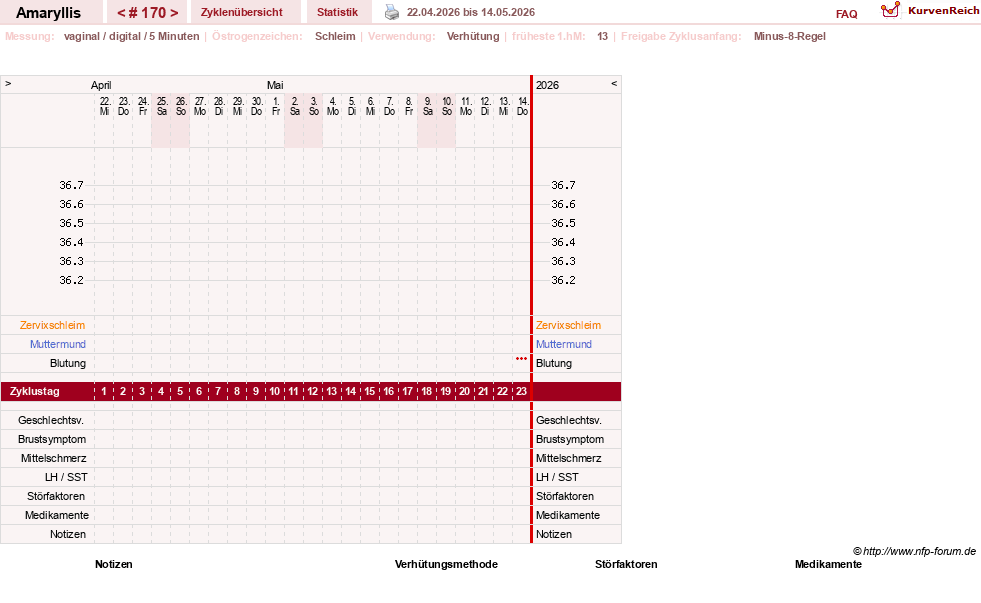This screenshot has width=981, height=603.
Task: Click the right Zervixschleim label
Action: tap(568, 325)
